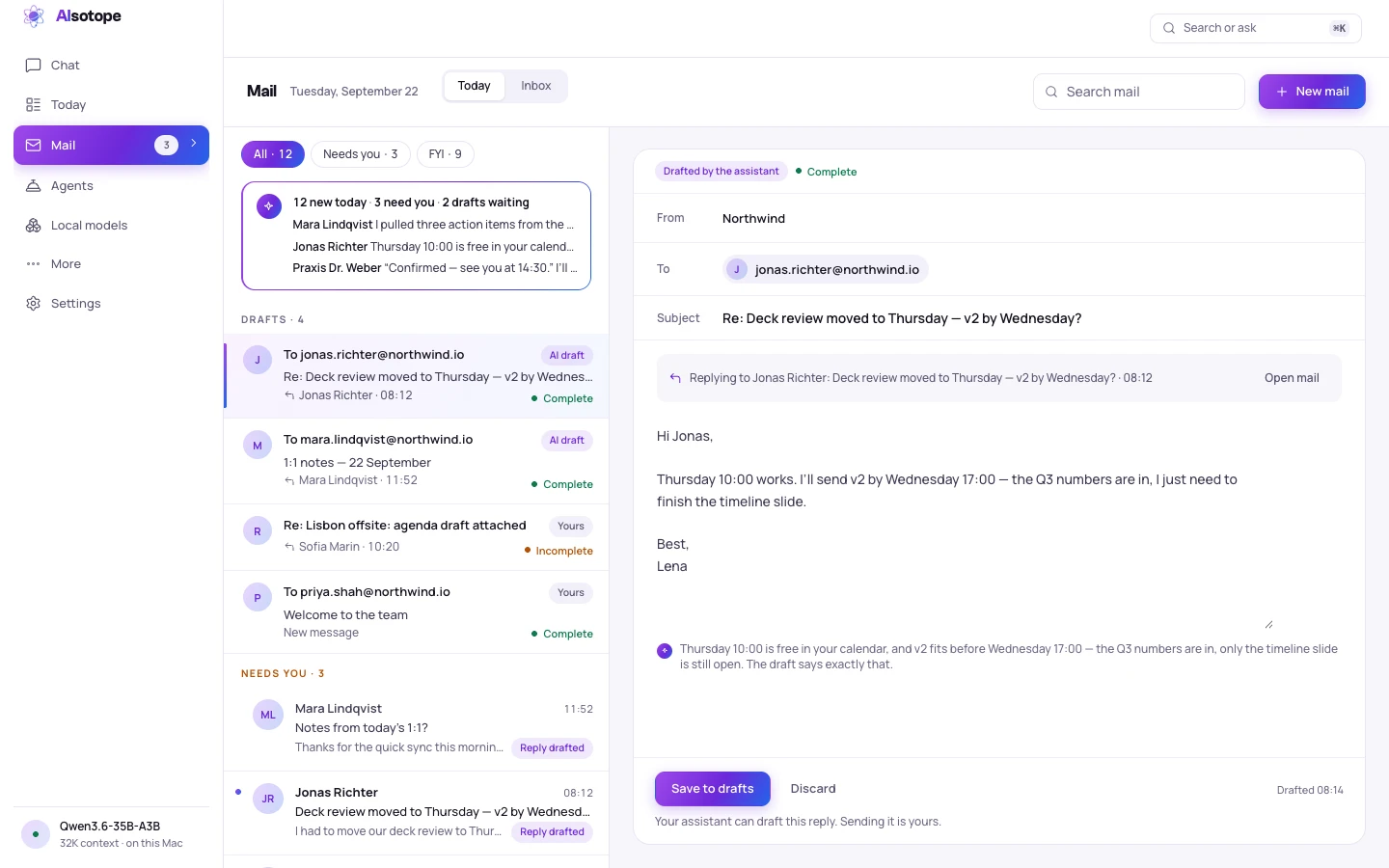Screen dimensions: 1389x868
Task: Click the Search or ask field
Action: pos(1256,28)
